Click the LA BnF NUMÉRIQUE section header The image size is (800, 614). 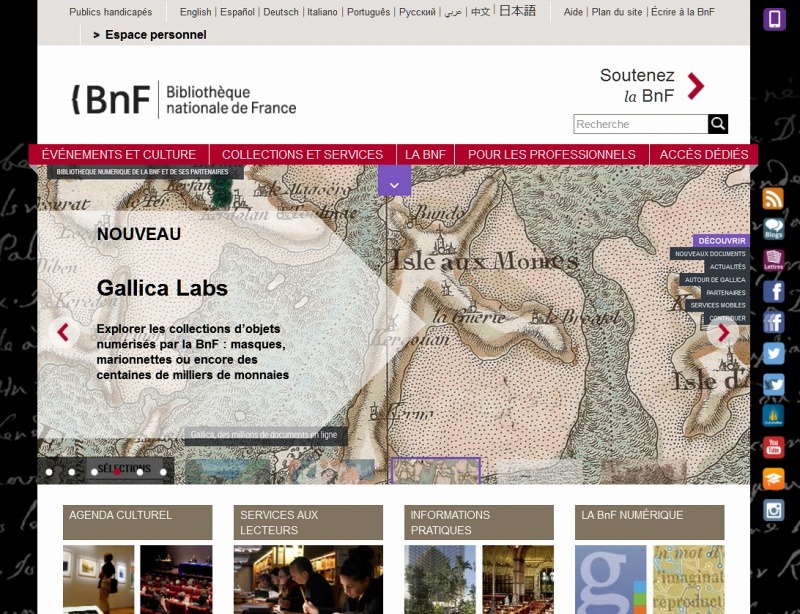click(649, 522)
